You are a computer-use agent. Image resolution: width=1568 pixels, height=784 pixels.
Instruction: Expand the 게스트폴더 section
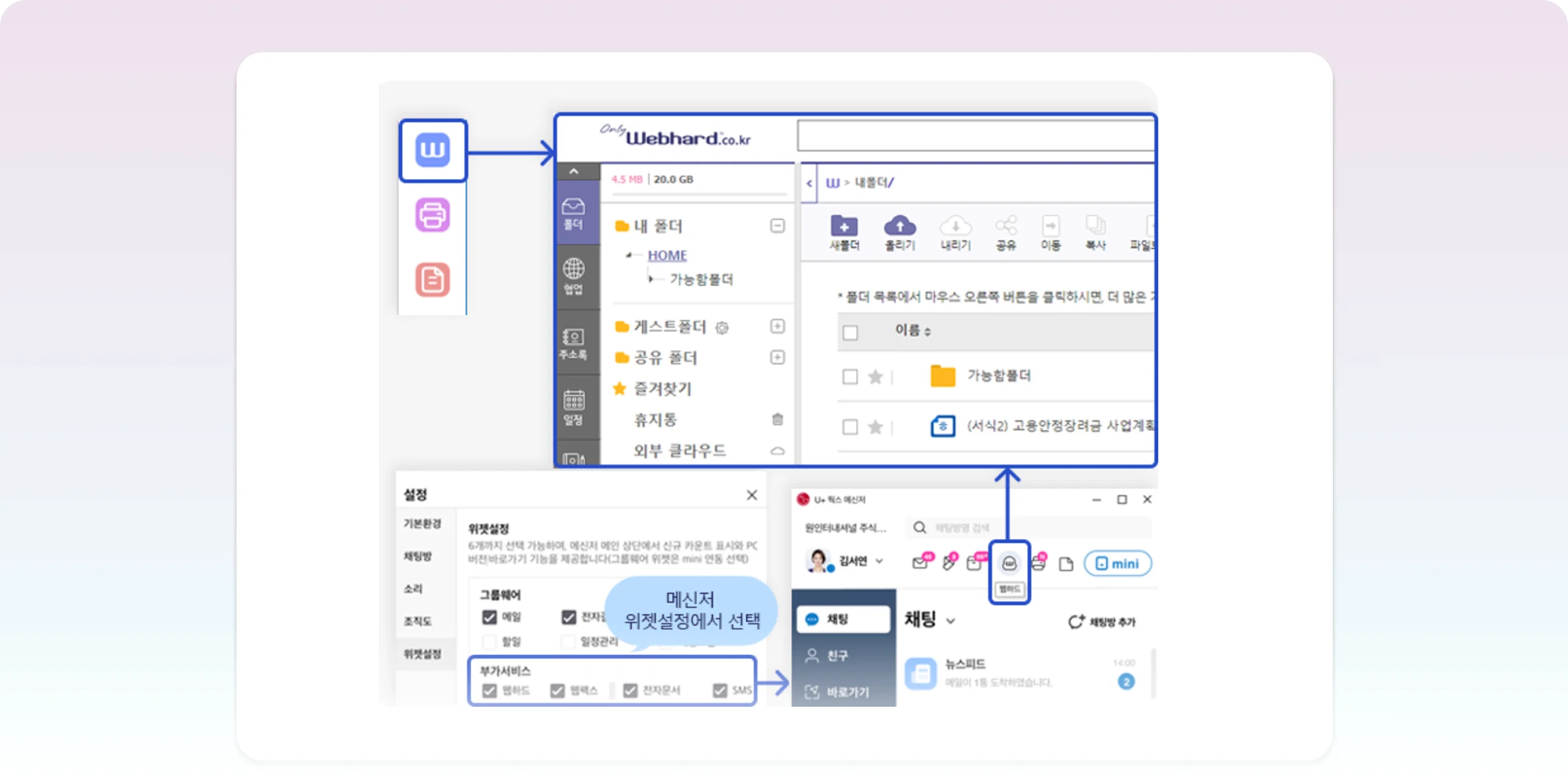777,326
